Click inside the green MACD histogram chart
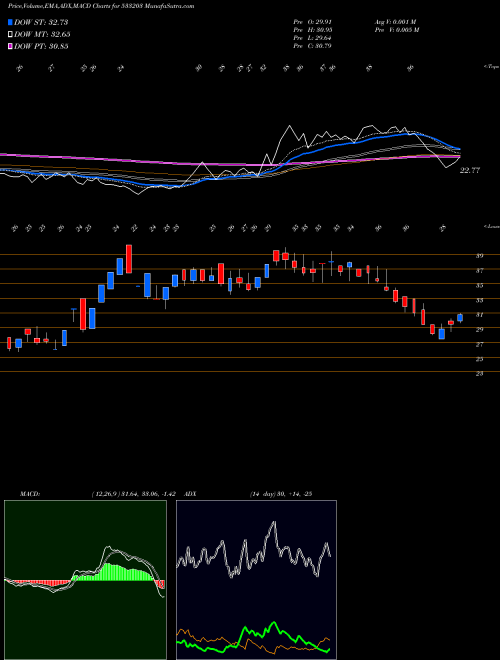Image resolution: width=500 pixels, height=660 pixels. click(x=85, y=580)
